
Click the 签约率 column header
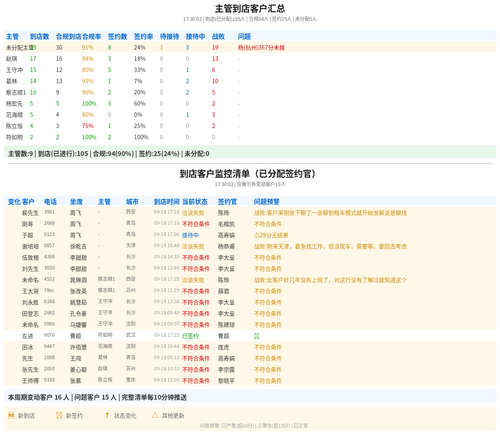pyautogui.click(x=143, y=36)
